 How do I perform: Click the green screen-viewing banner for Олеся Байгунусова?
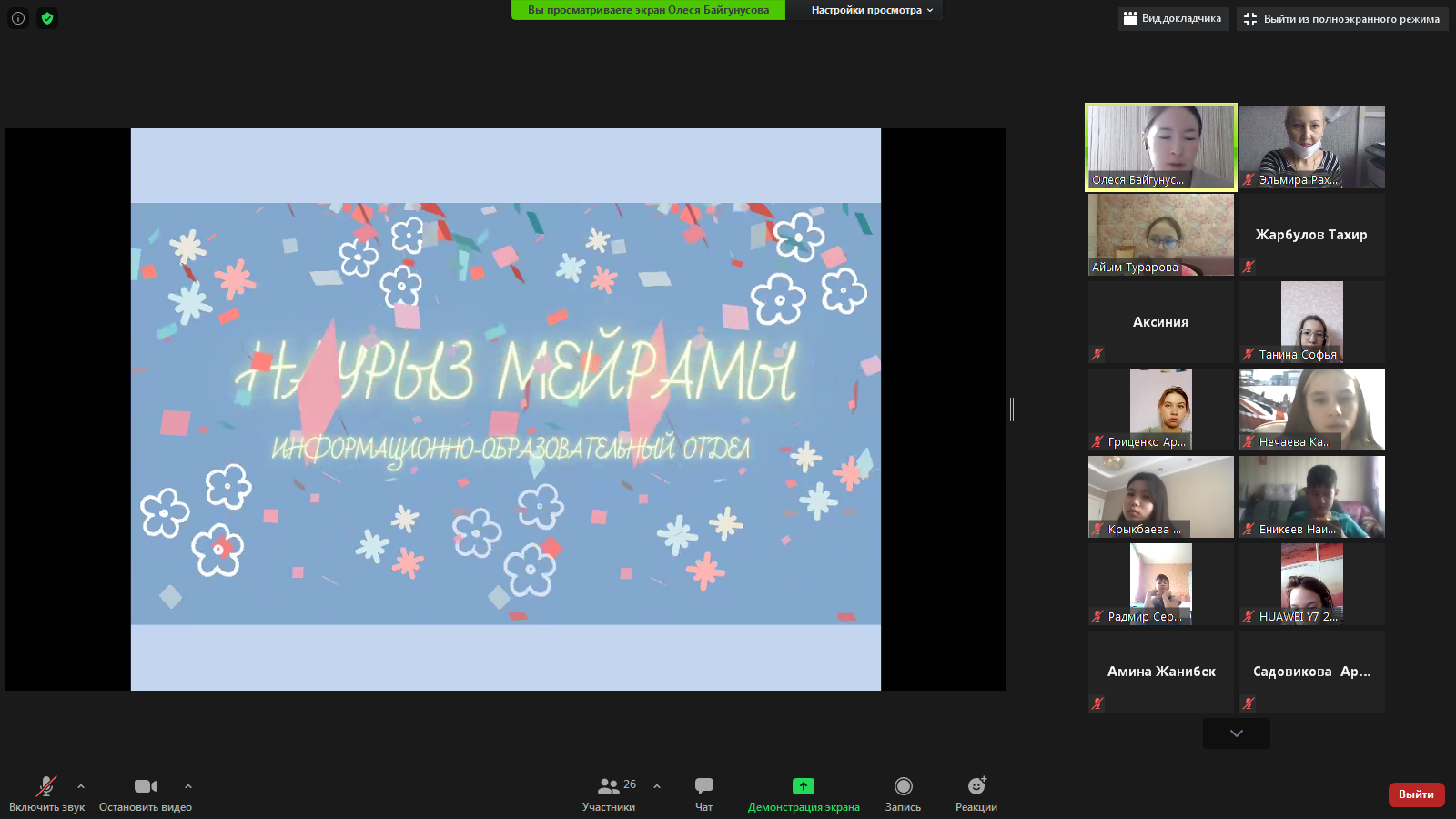click(648, 10)
